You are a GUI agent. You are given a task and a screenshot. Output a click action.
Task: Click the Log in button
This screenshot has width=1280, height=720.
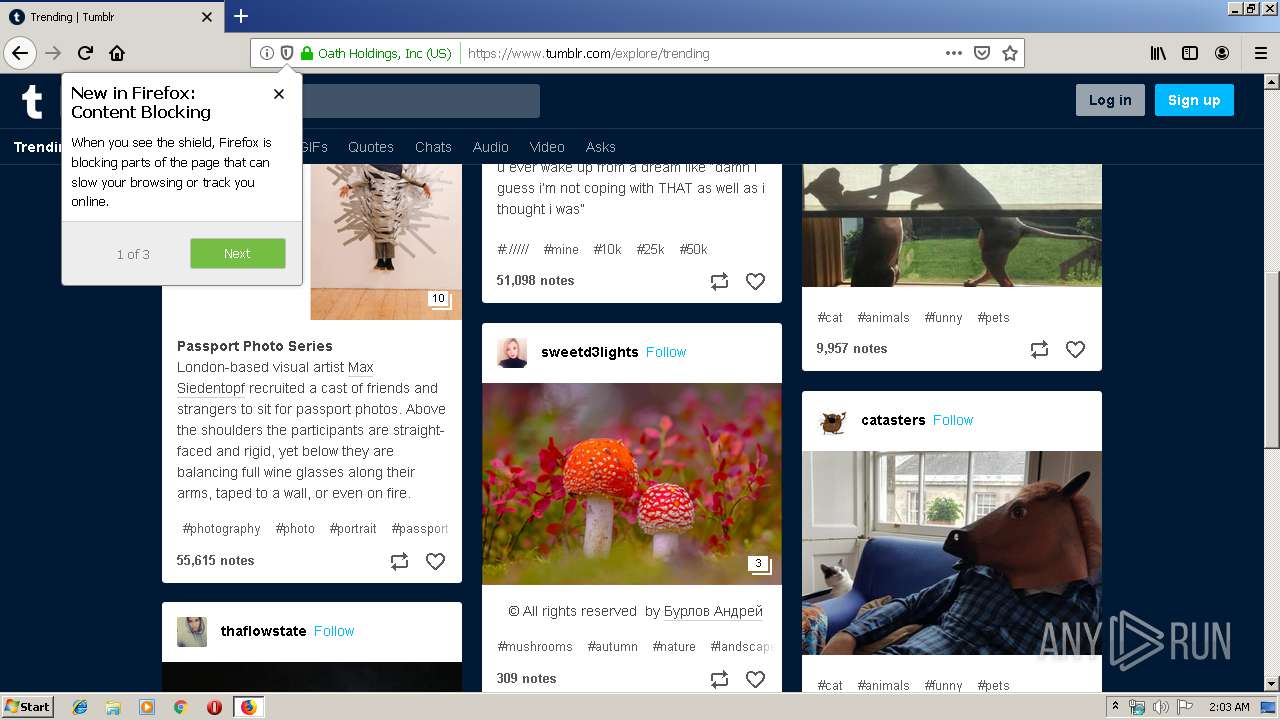point(1110,100)
